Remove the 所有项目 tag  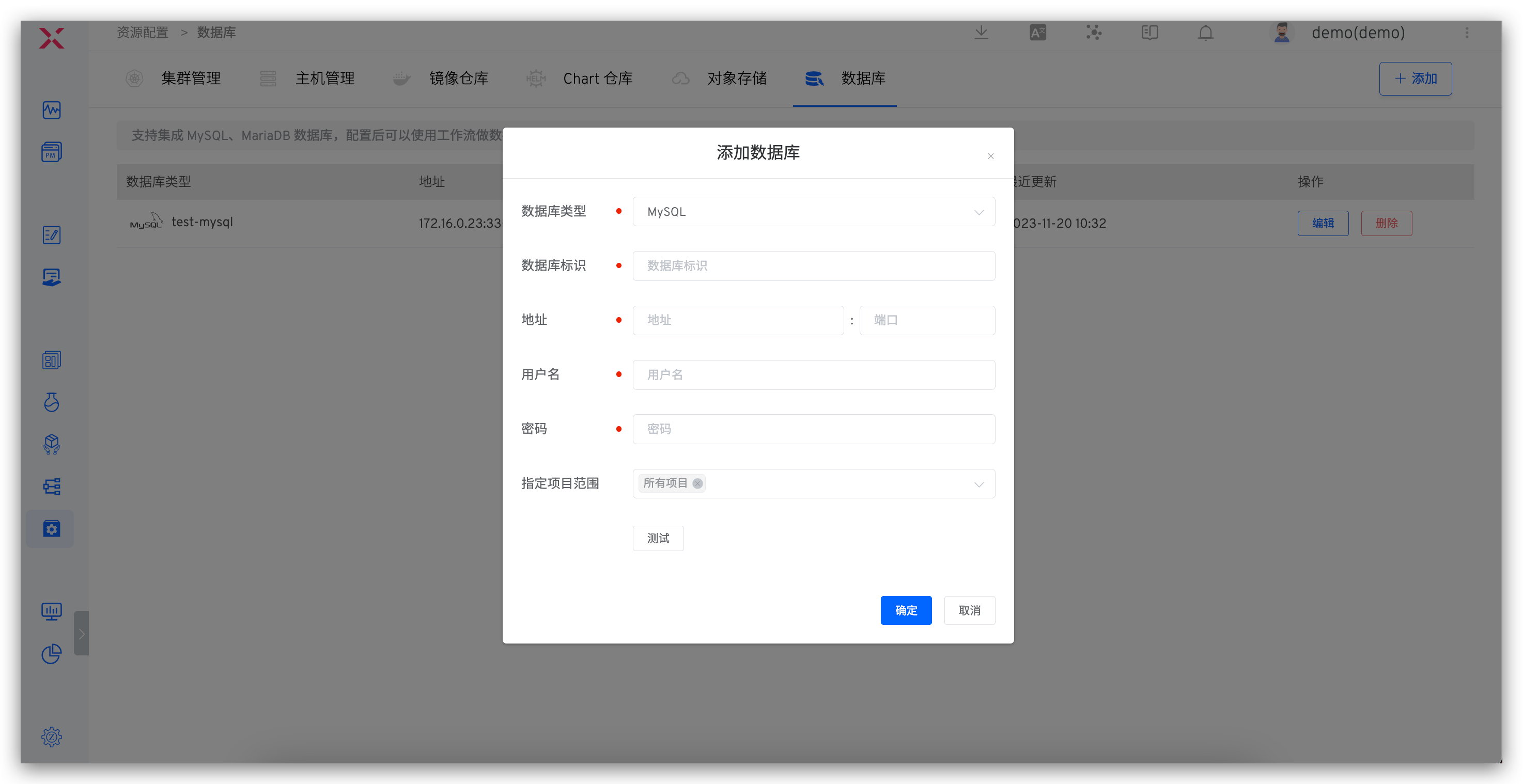coord(697,483)
